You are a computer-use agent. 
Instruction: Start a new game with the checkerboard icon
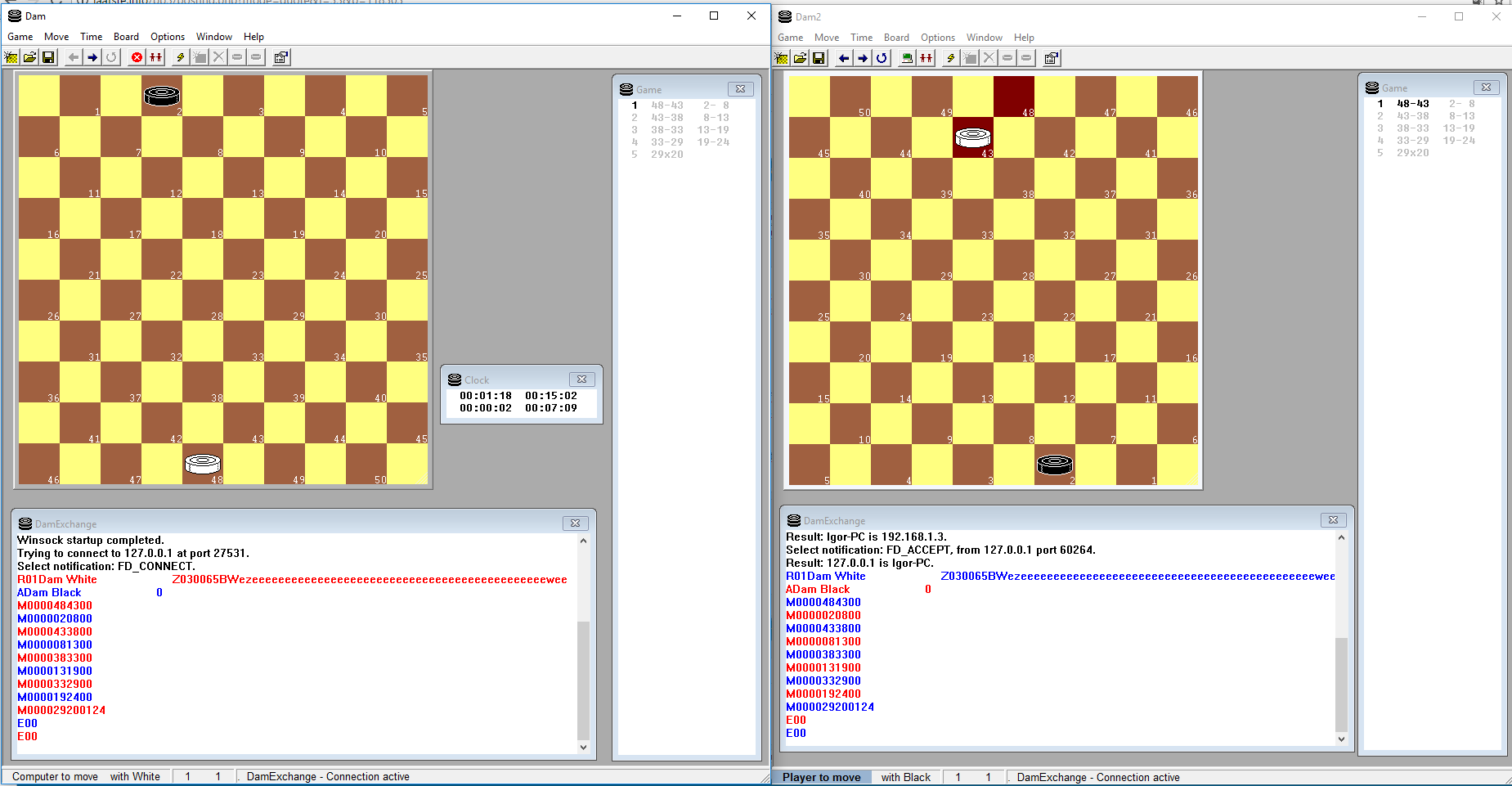pyautogui.click(x=11, y=56)
